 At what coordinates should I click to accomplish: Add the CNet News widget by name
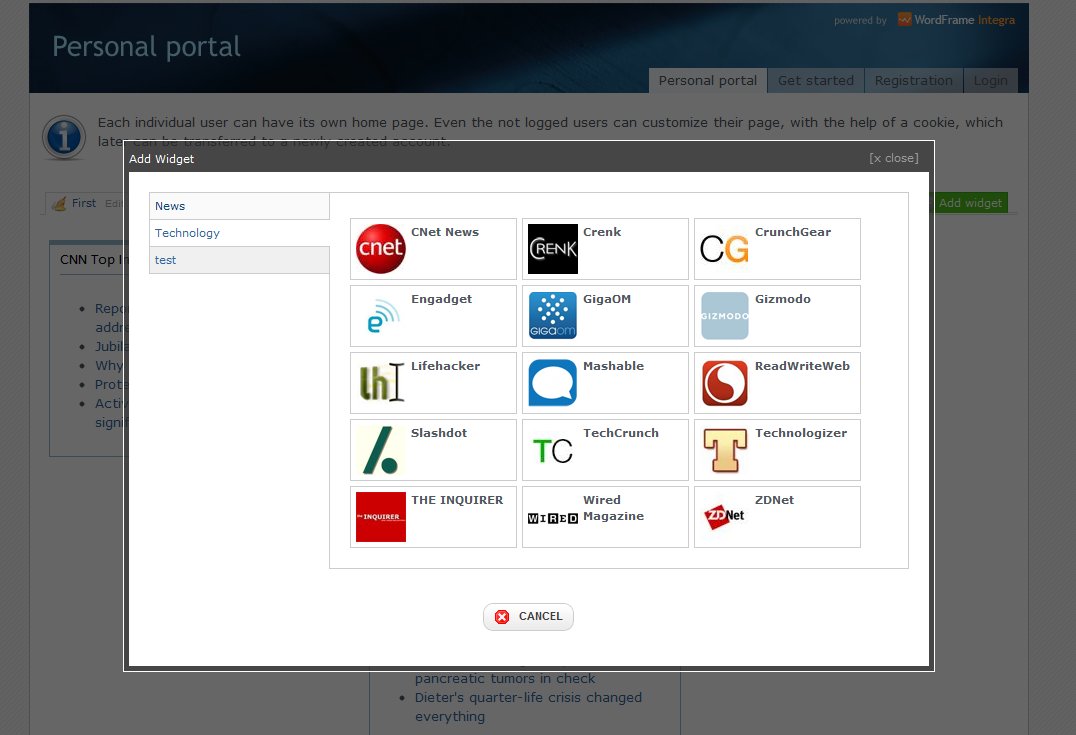click(x=445, y=232)
